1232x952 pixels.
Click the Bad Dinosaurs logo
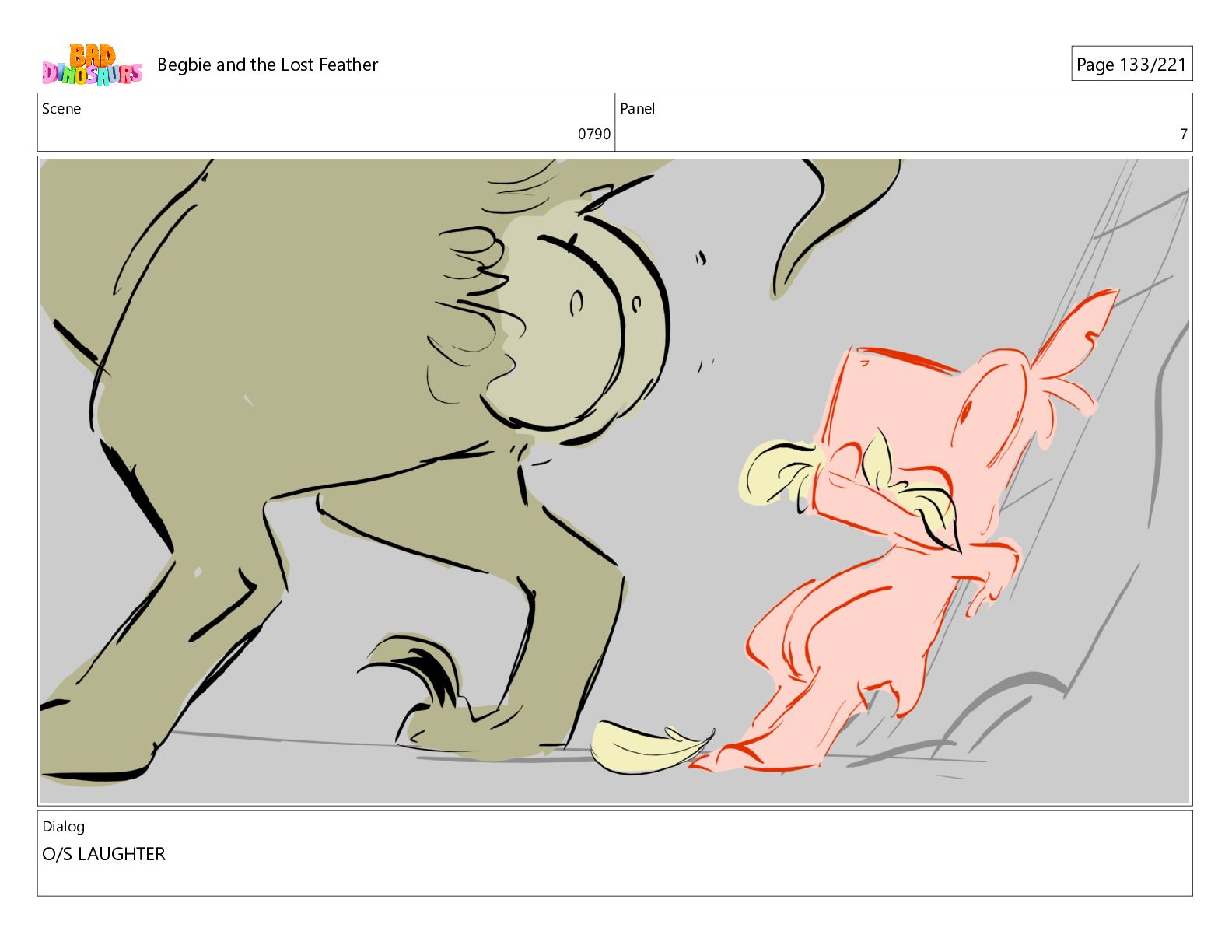[x=92, y=65]
